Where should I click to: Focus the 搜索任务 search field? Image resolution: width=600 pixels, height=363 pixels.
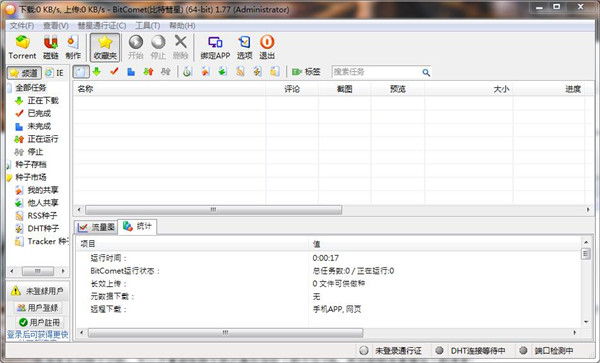click(377, 72)
